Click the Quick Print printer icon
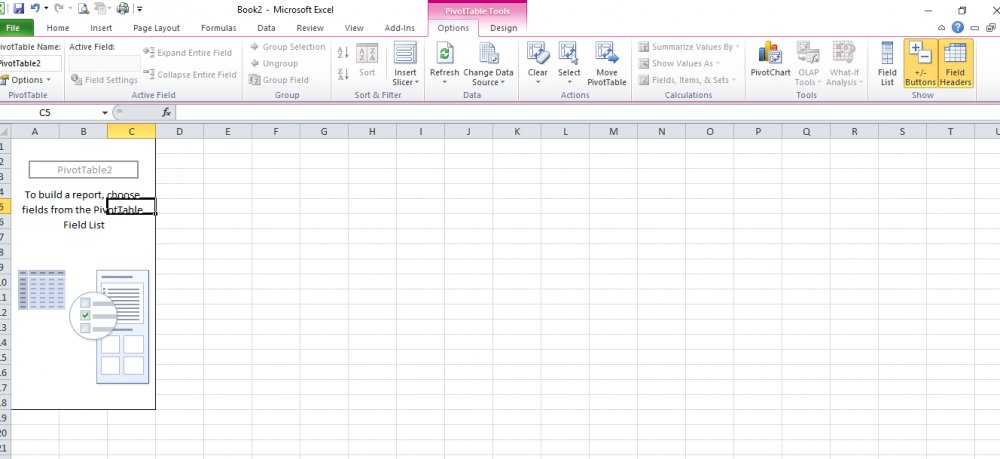Viewport: 1000px width, 459px height. pyautogui.click(x=123, y=9)
